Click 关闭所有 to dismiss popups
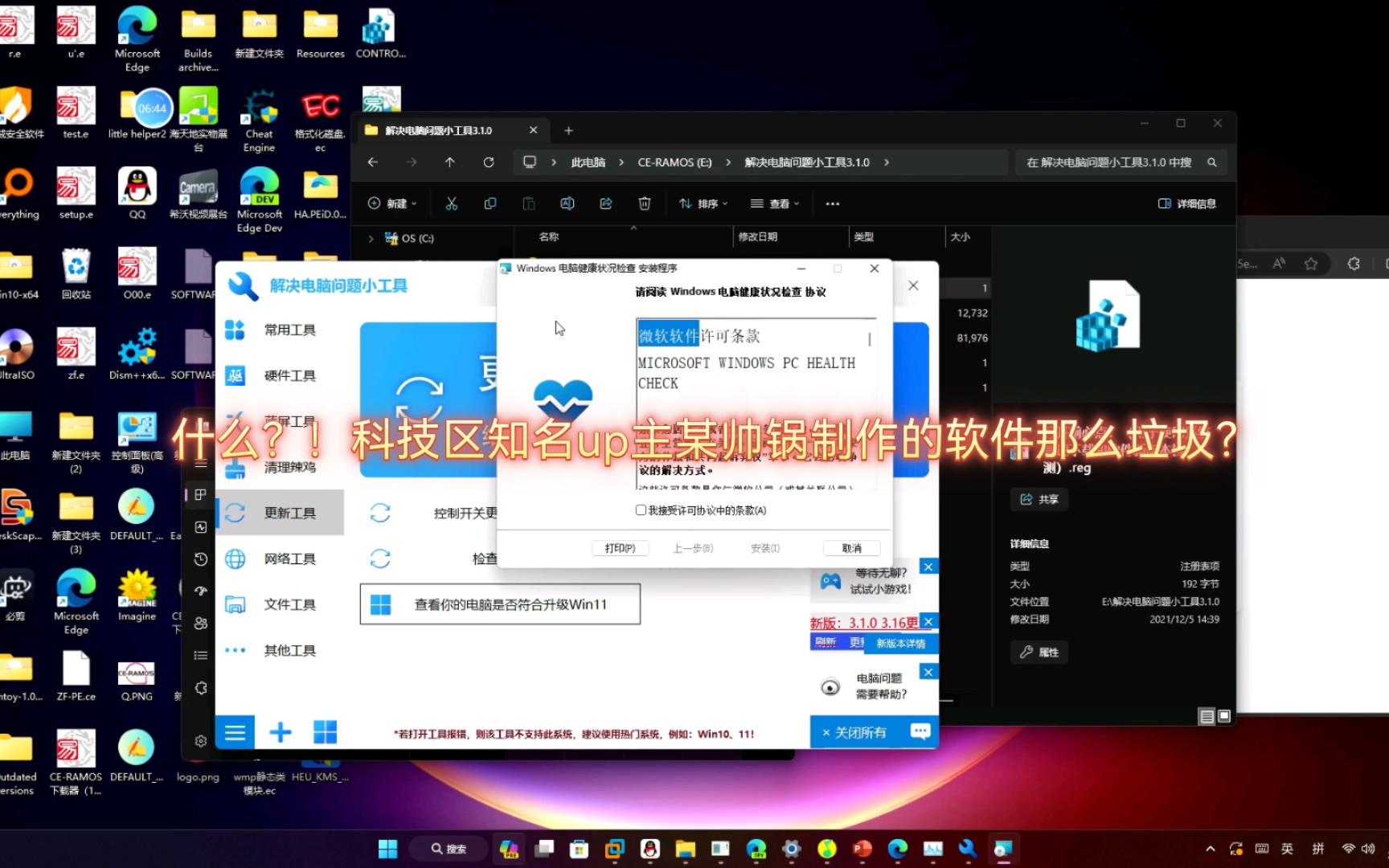1389x868 pixels. pyautogui.click(x=854, y=732)
